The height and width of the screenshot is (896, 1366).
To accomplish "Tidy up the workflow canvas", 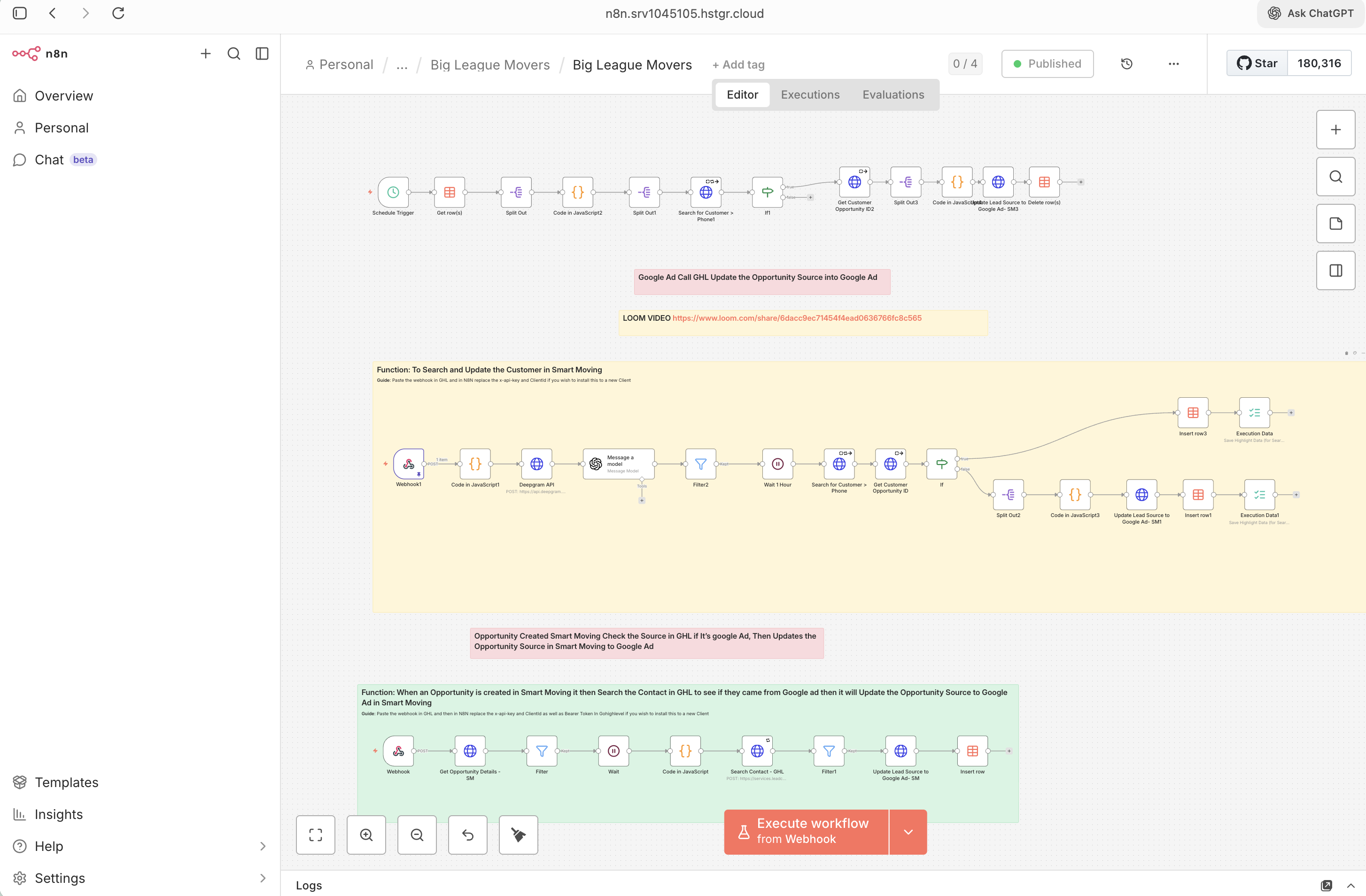I will tap(518, 834).
